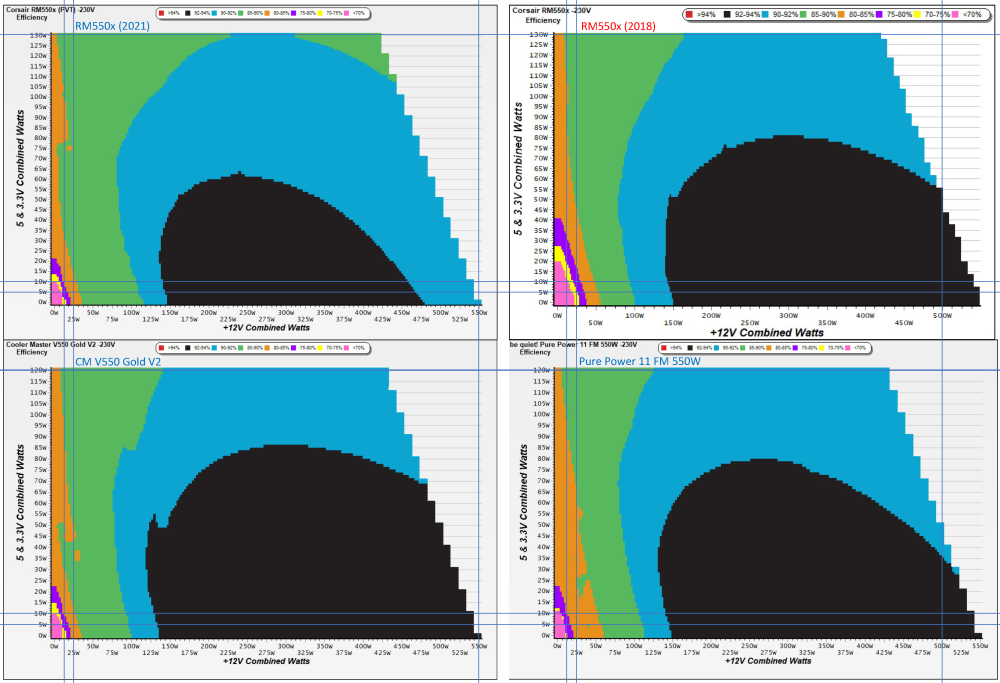Viewport: 1000px width, 683px height.
Task: Click the blue 90-92% swatch in CM V550 legend
Action: click(214, 348)
